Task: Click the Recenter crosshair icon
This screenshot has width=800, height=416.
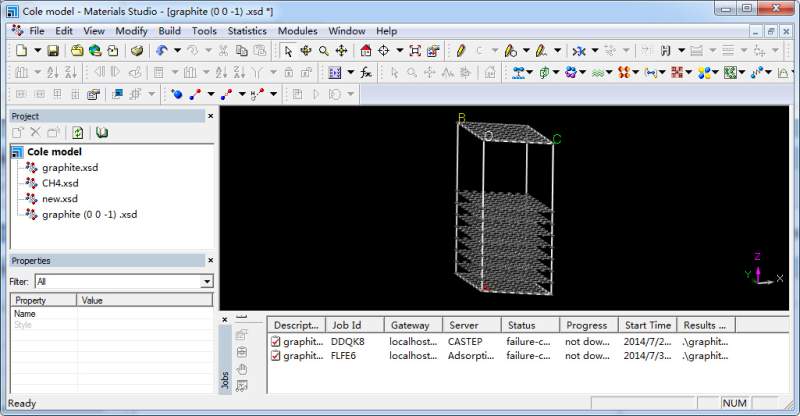Action: coord(384,51)
